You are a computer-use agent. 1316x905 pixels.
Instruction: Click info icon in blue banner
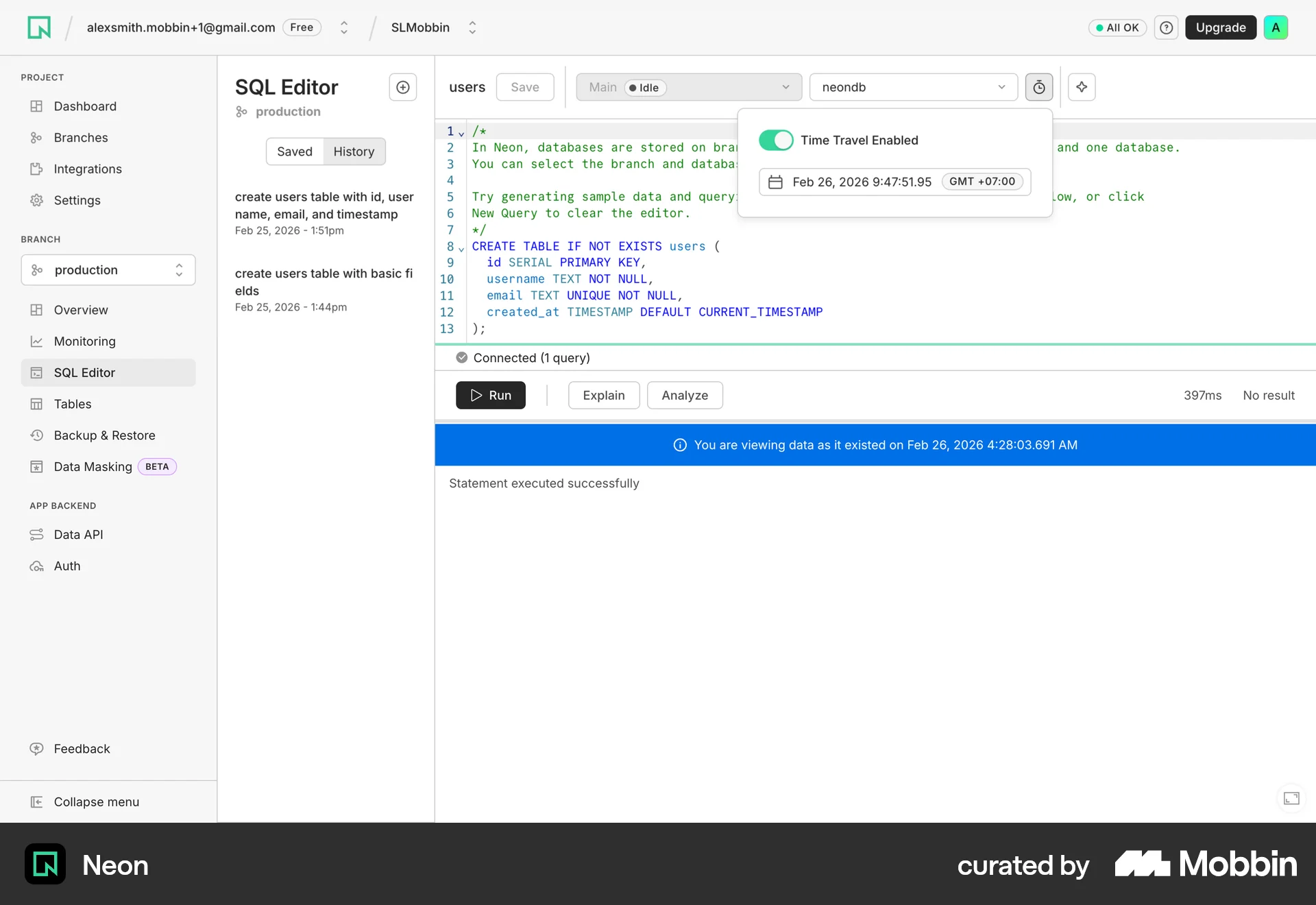coord(680,445)
